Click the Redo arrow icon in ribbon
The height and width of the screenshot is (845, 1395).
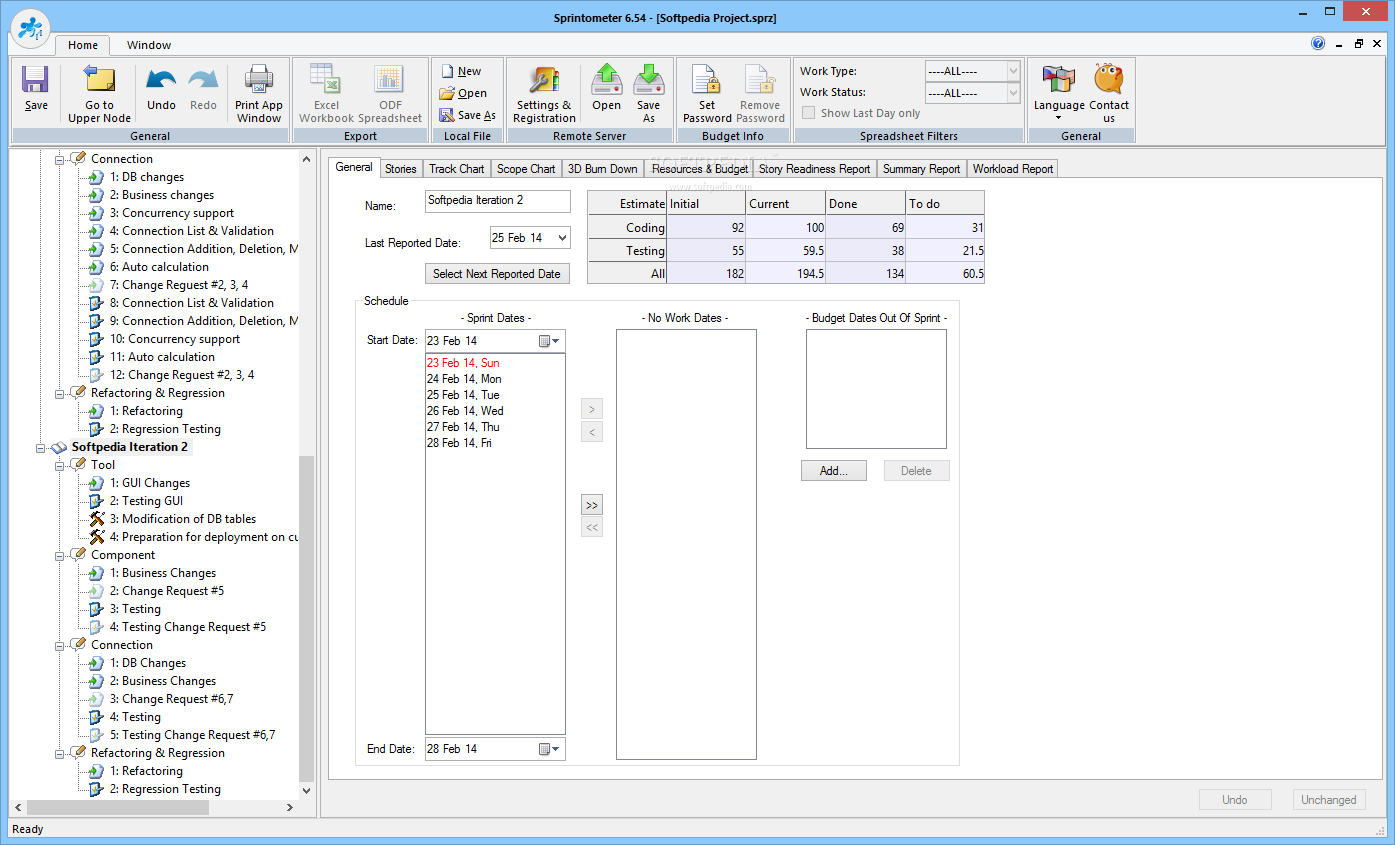(x=203, y=80)
